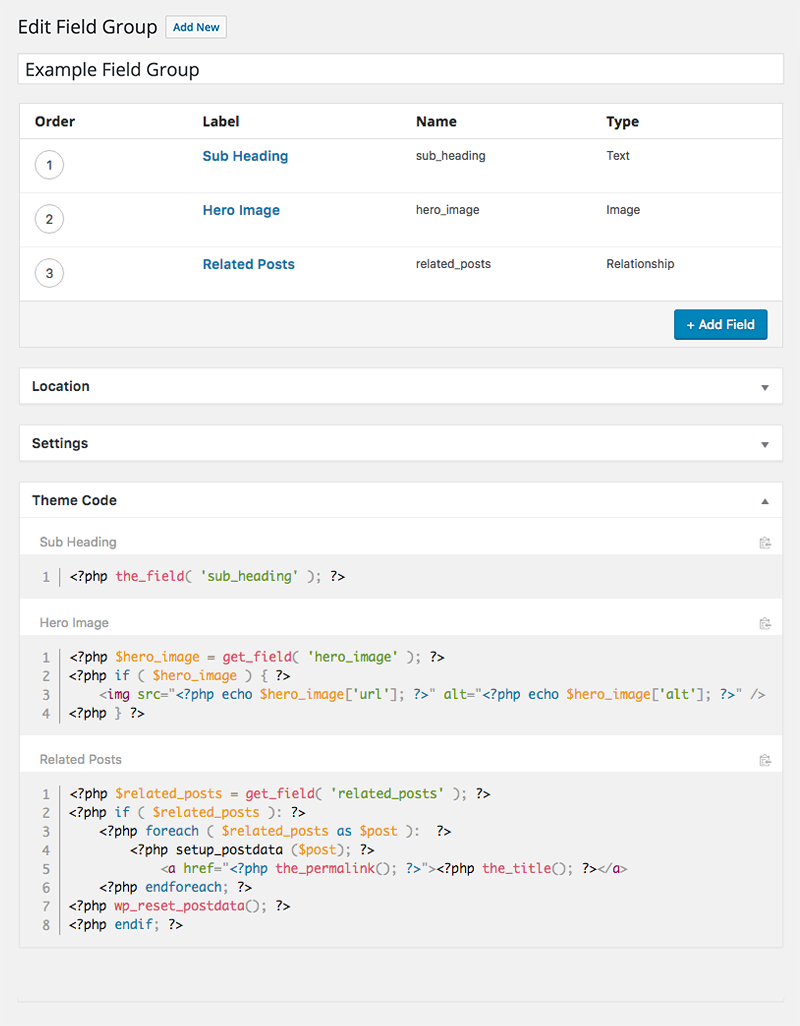Open the Sub Heading field for editing
The height and width of the screenshot is (1026, 800).
(x=245, y=156)
